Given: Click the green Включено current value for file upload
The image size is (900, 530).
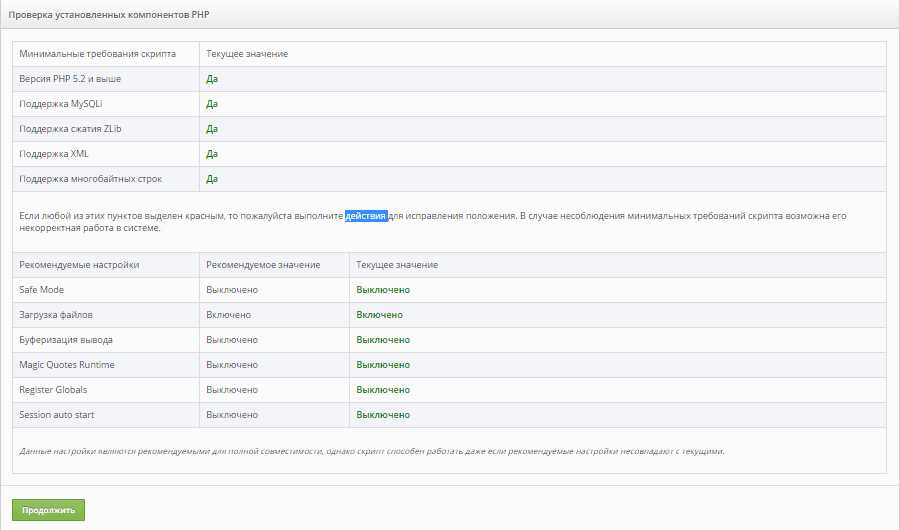Looking at the screenshot, I should tap(380, 315).
